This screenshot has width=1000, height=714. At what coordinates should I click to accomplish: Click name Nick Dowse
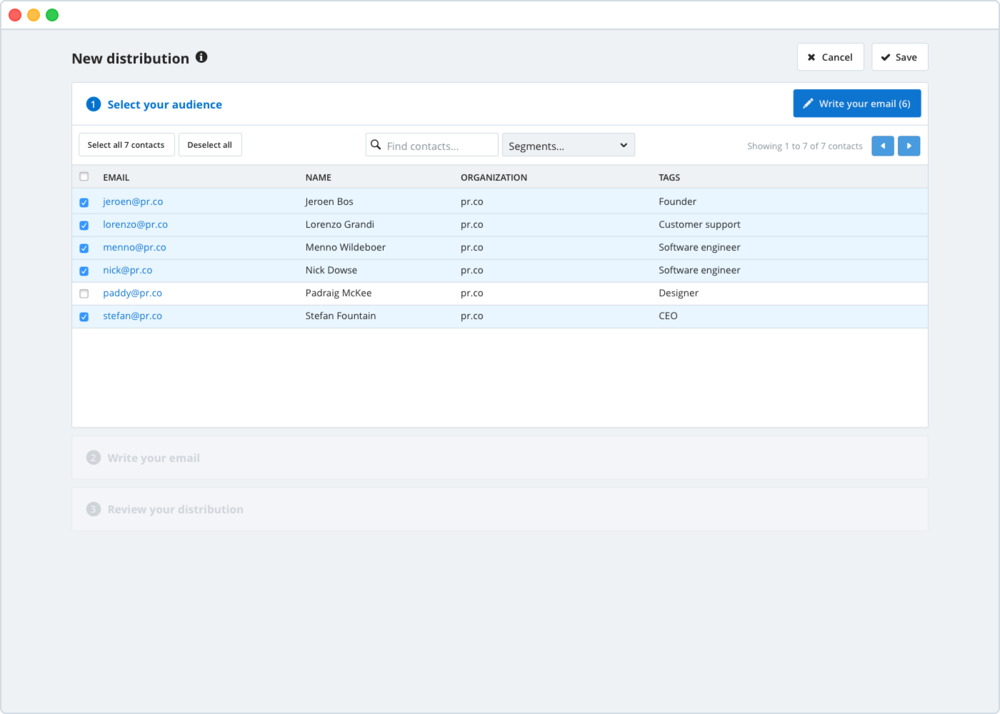pyautogui.click(x=331, y=270)
